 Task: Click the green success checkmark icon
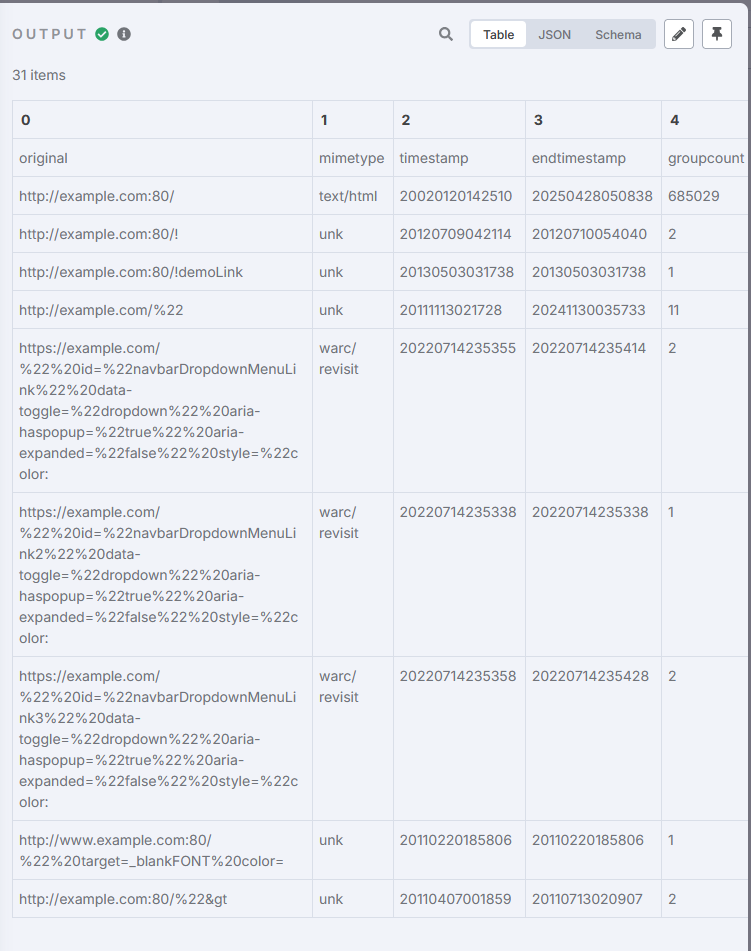tap(102, 34)
